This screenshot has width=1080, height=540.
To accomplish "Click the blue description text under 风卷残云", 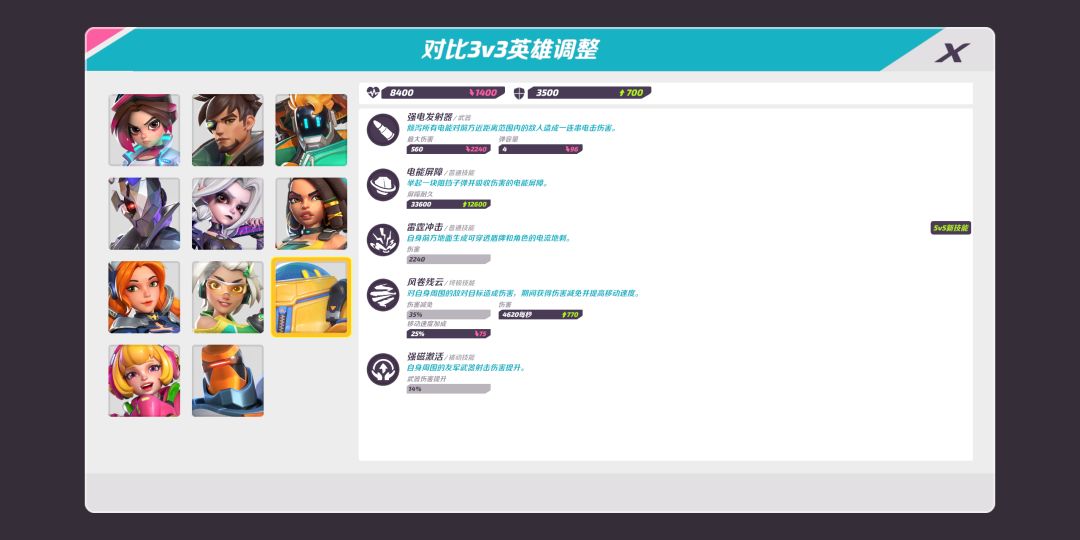I will [524, 293].
